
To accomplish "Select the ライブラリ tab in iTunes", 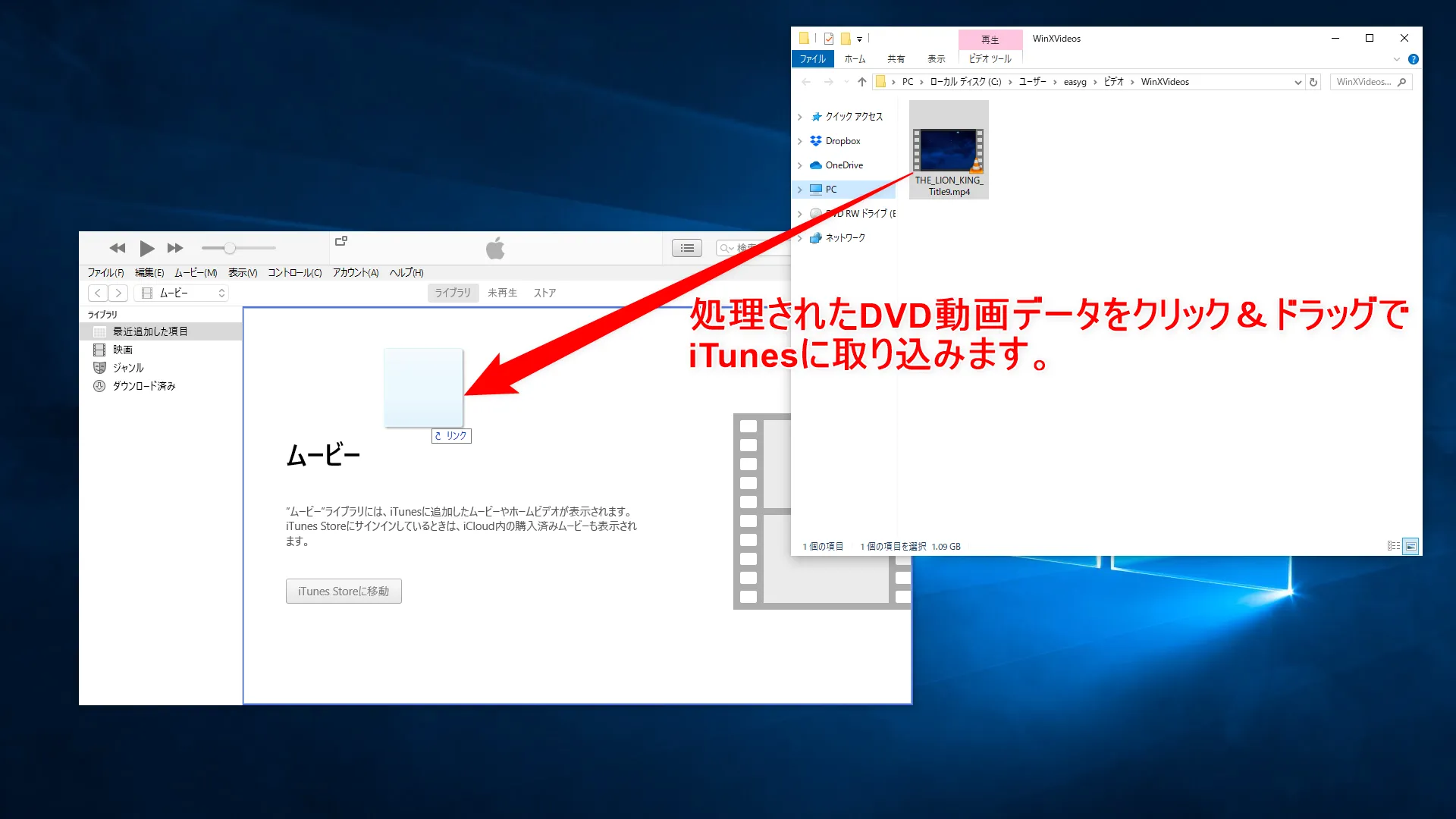I will point(453,293).
